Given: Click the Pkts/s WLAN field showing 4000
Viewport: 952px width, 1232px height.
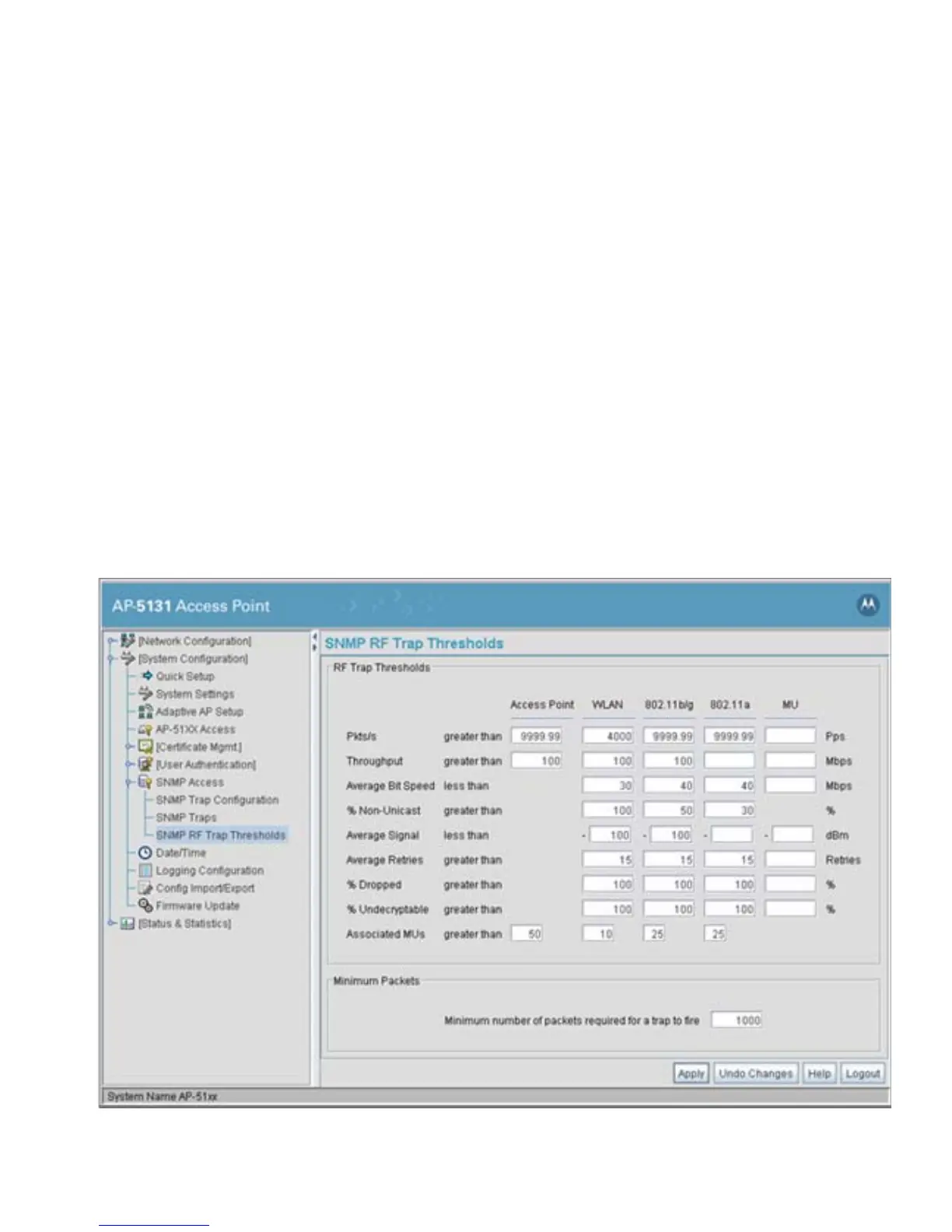Looking at the screenshot, I should click(608, 736).
